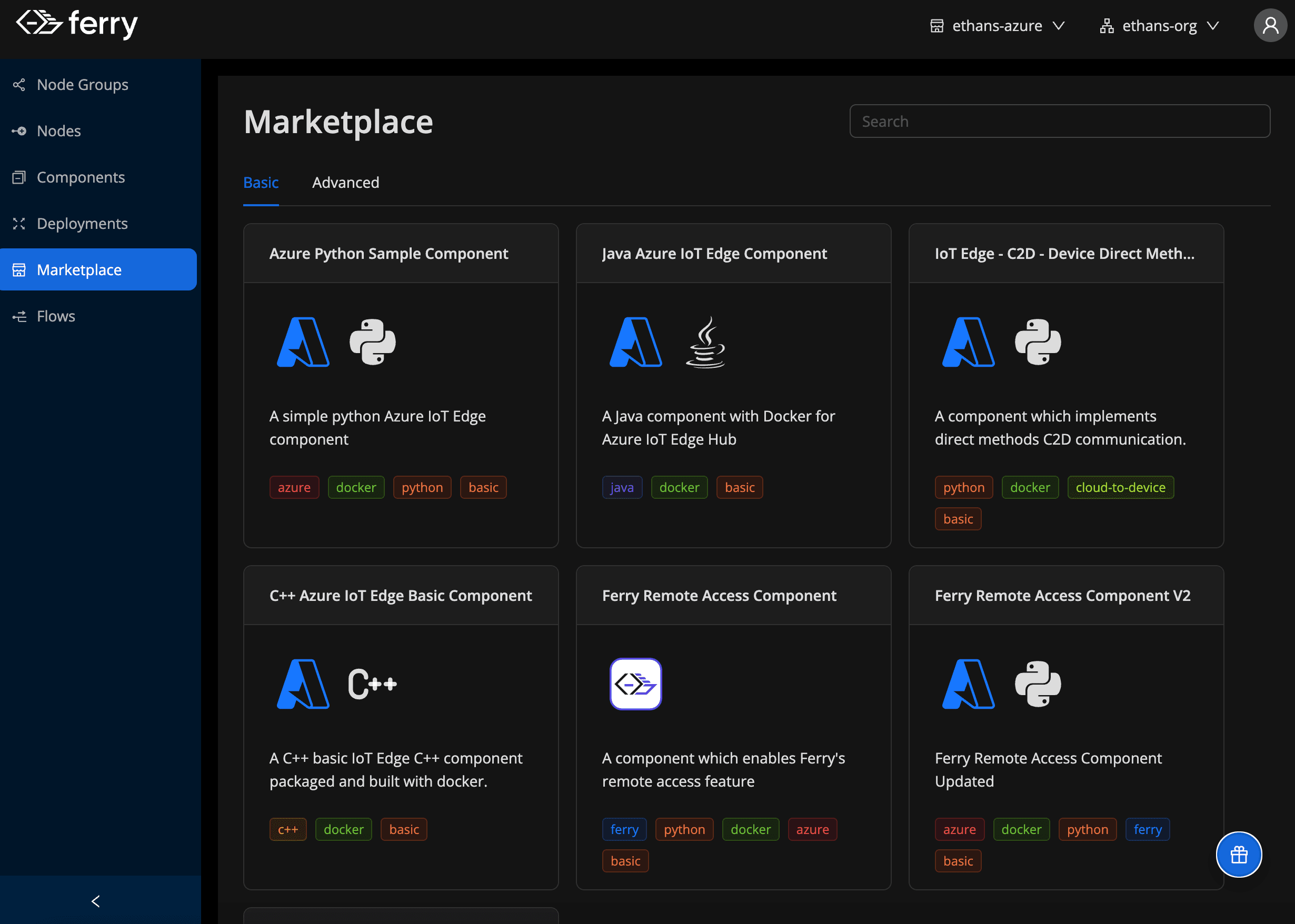1295x924 pixels.
Task: Click the c++ tag
Action: [288, 830]
